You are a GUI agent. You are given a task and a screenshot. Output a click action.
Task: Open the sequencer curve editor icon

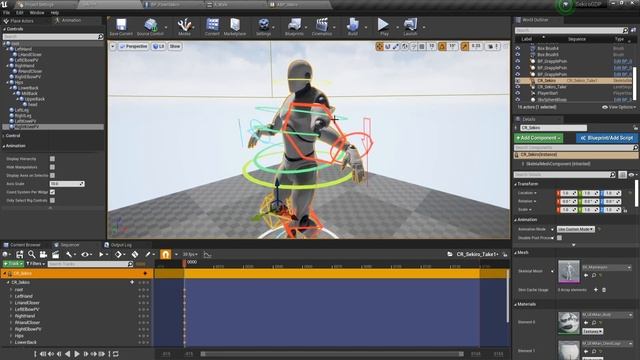point(207,255)
